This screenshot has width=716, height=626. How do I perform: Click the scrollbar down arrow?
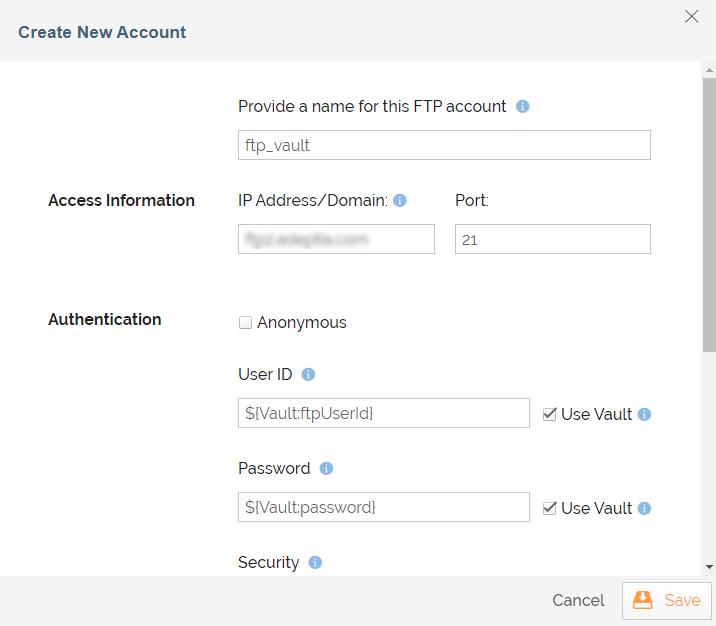(709, 567)
